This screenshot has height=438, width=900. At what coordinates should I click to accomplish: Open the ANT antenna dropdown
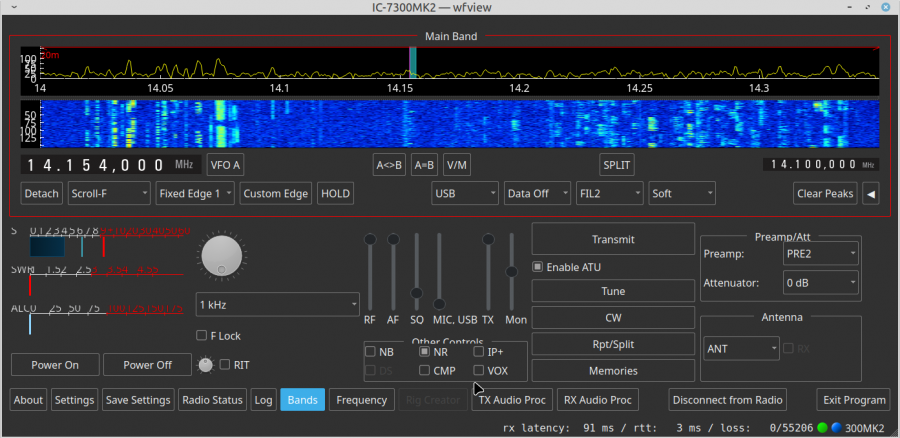click(741, 348)
